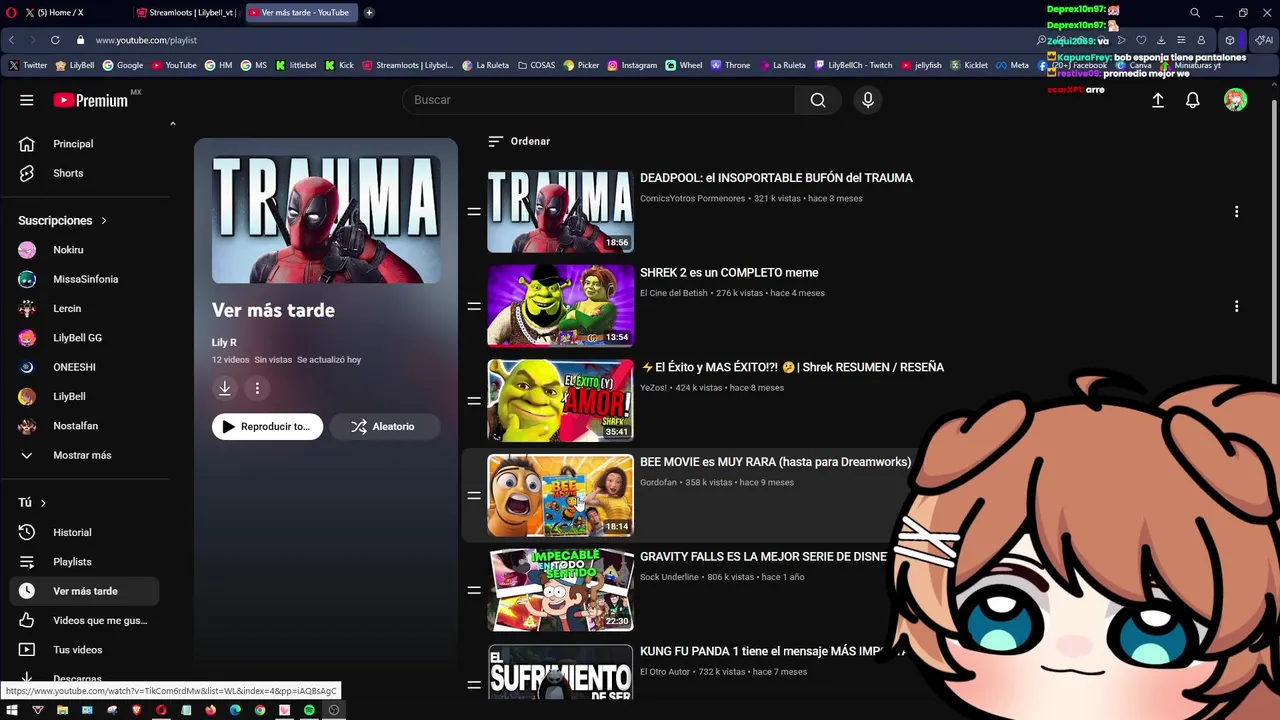Open the account avatar menu
The height and width of the screenshot is (720, 1280).
pos(1236,100)
